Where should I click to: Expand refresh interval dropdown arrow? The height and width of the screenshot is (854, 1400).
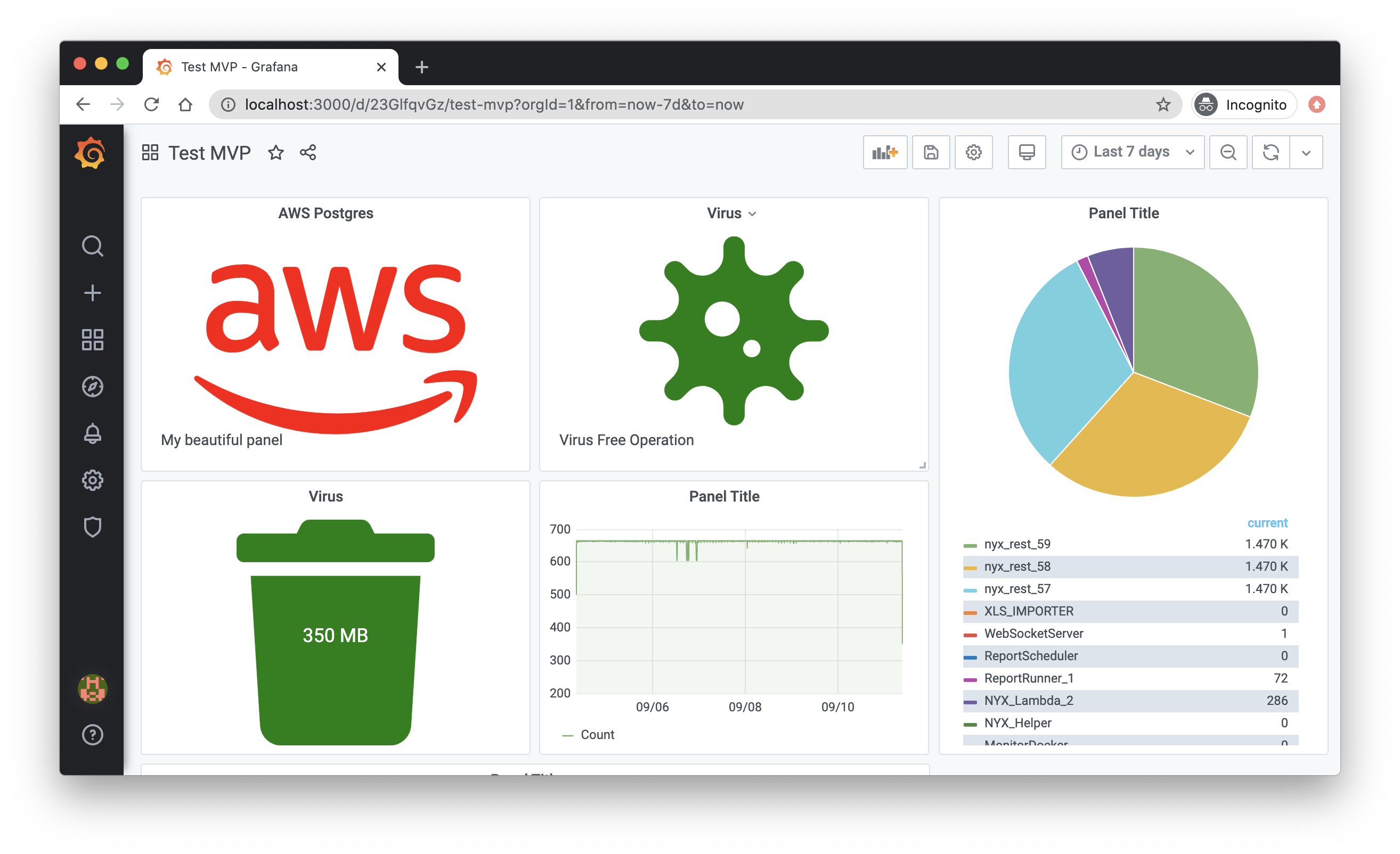[1306, 152]
